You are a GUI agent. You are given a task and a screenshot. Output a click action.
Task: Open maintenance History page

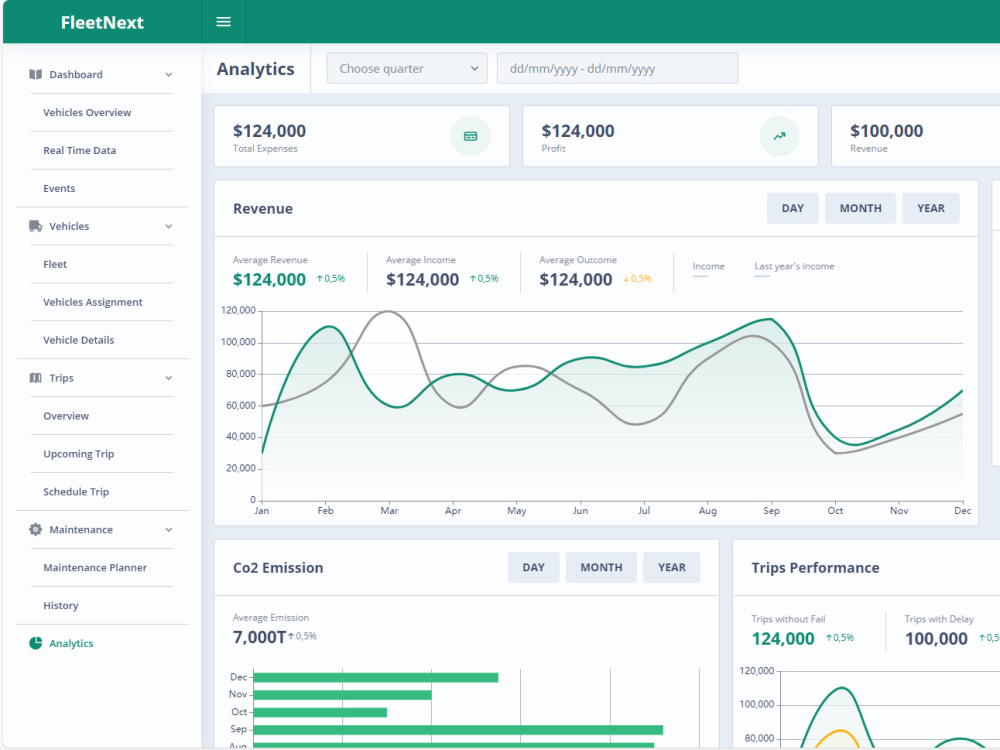click(x=61, y=605)
